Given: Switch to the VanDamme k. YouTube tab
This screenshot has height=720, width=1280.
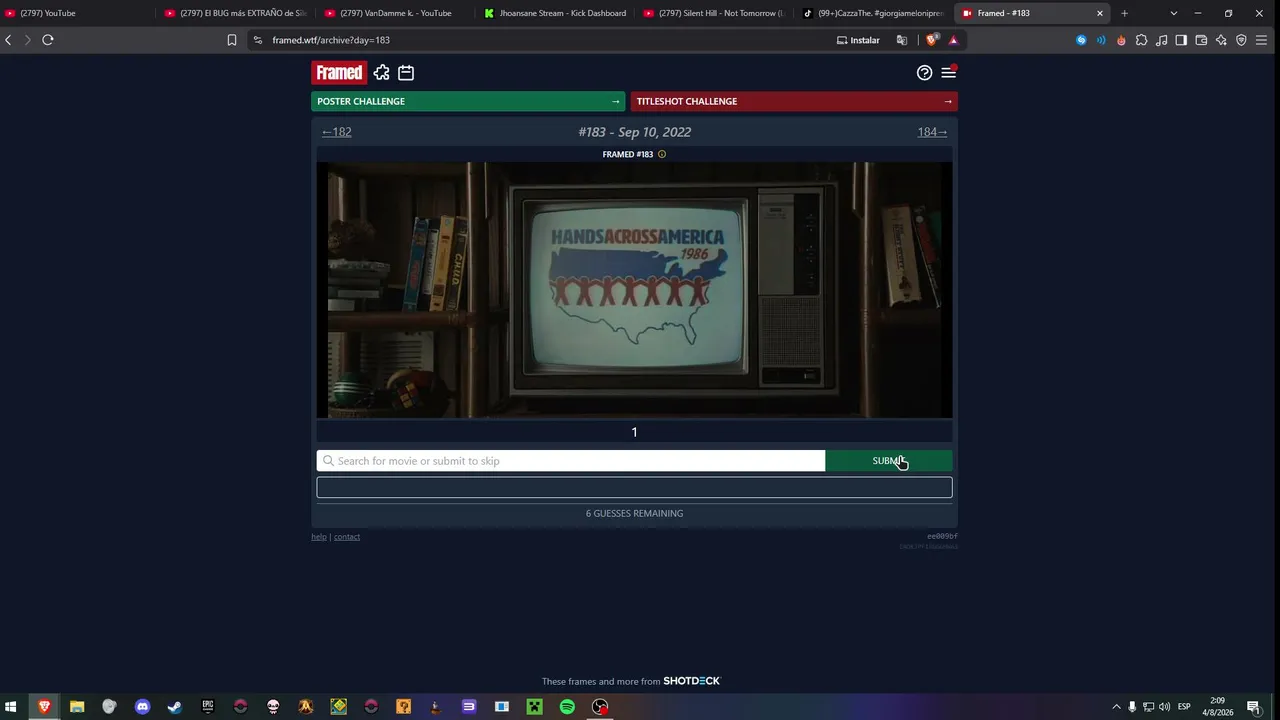Looking at the screenshot, I should coord(395,13).
